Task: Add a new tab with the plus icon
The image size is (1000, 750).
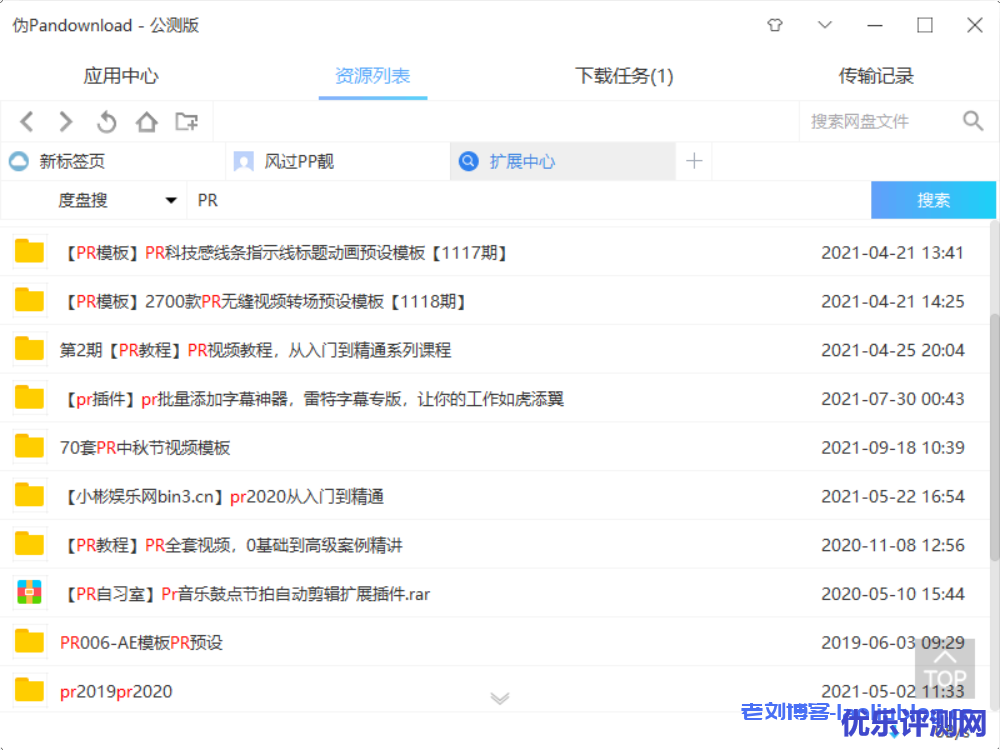Action: (x=694, y=161)
